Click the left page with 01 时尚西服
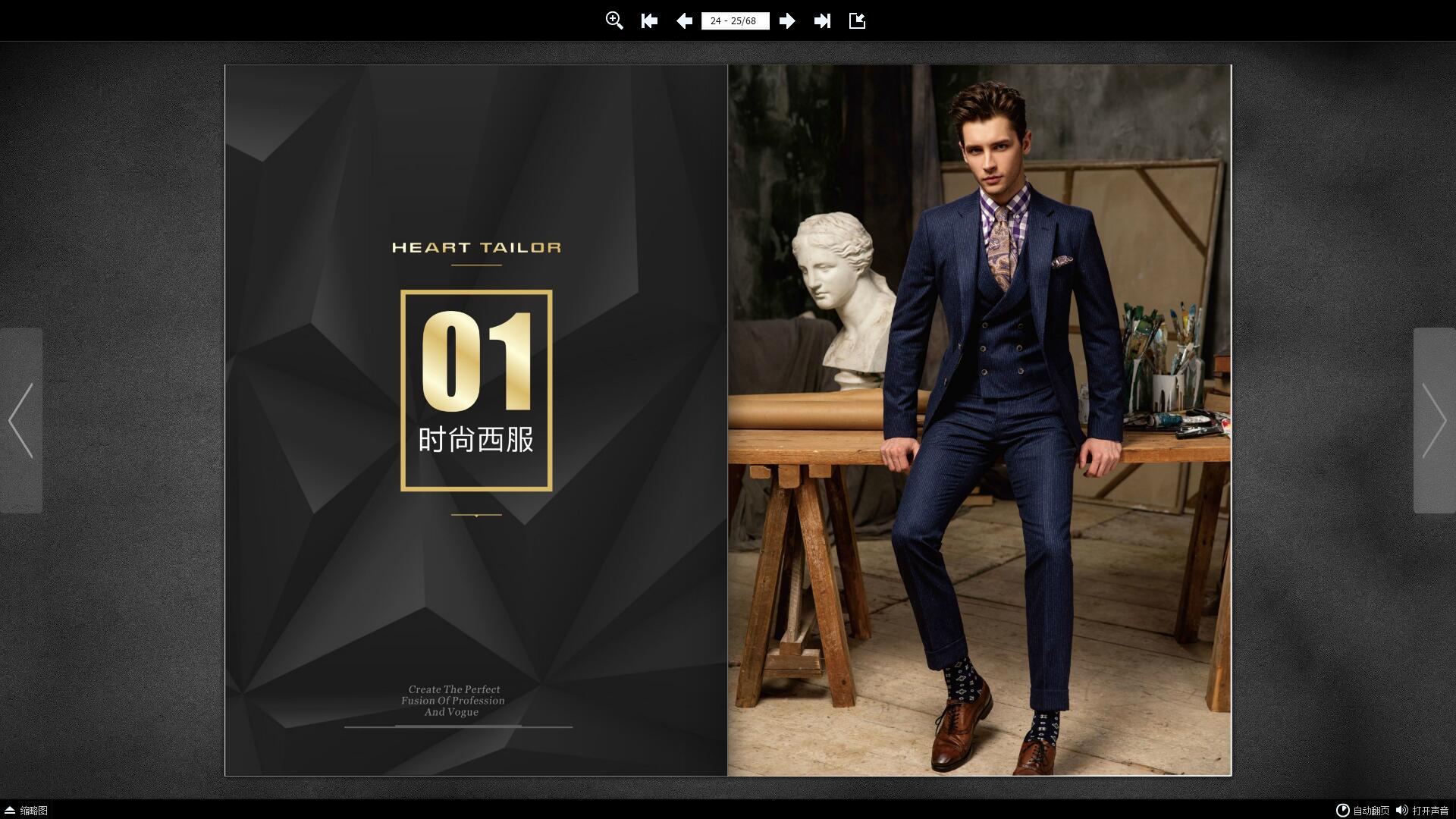Image resolution: width=1456 pixels, height=819 pixels. [x=476, y=420]
